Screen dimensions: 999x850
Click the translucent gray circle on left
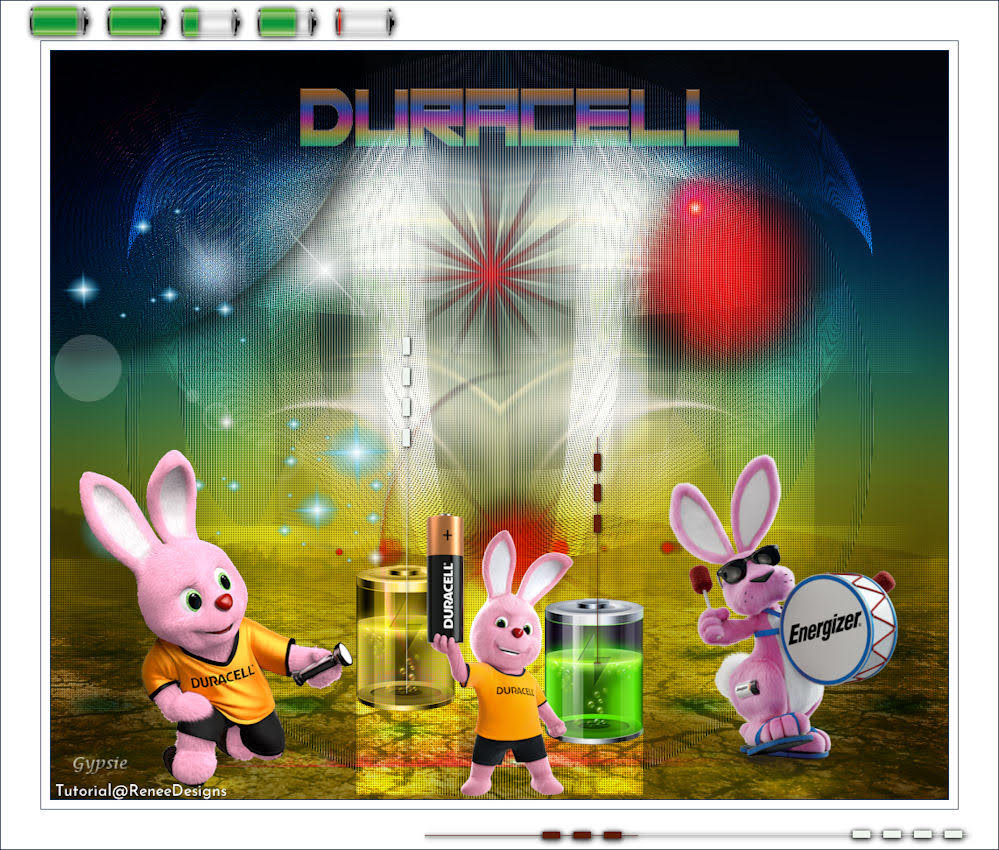coord(88,368)
